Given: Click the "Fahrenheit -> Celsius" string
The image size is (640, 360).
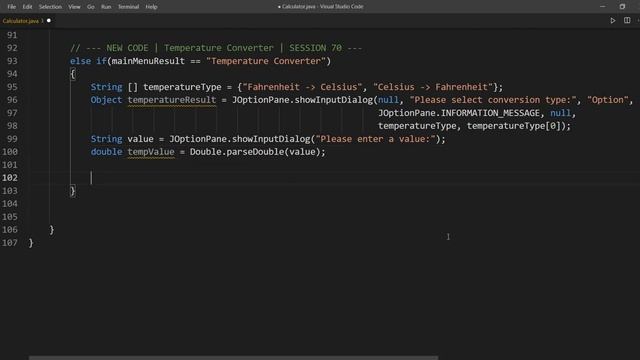Looking at the screenshot, I should pyautogui.click(x=302, y=87).
